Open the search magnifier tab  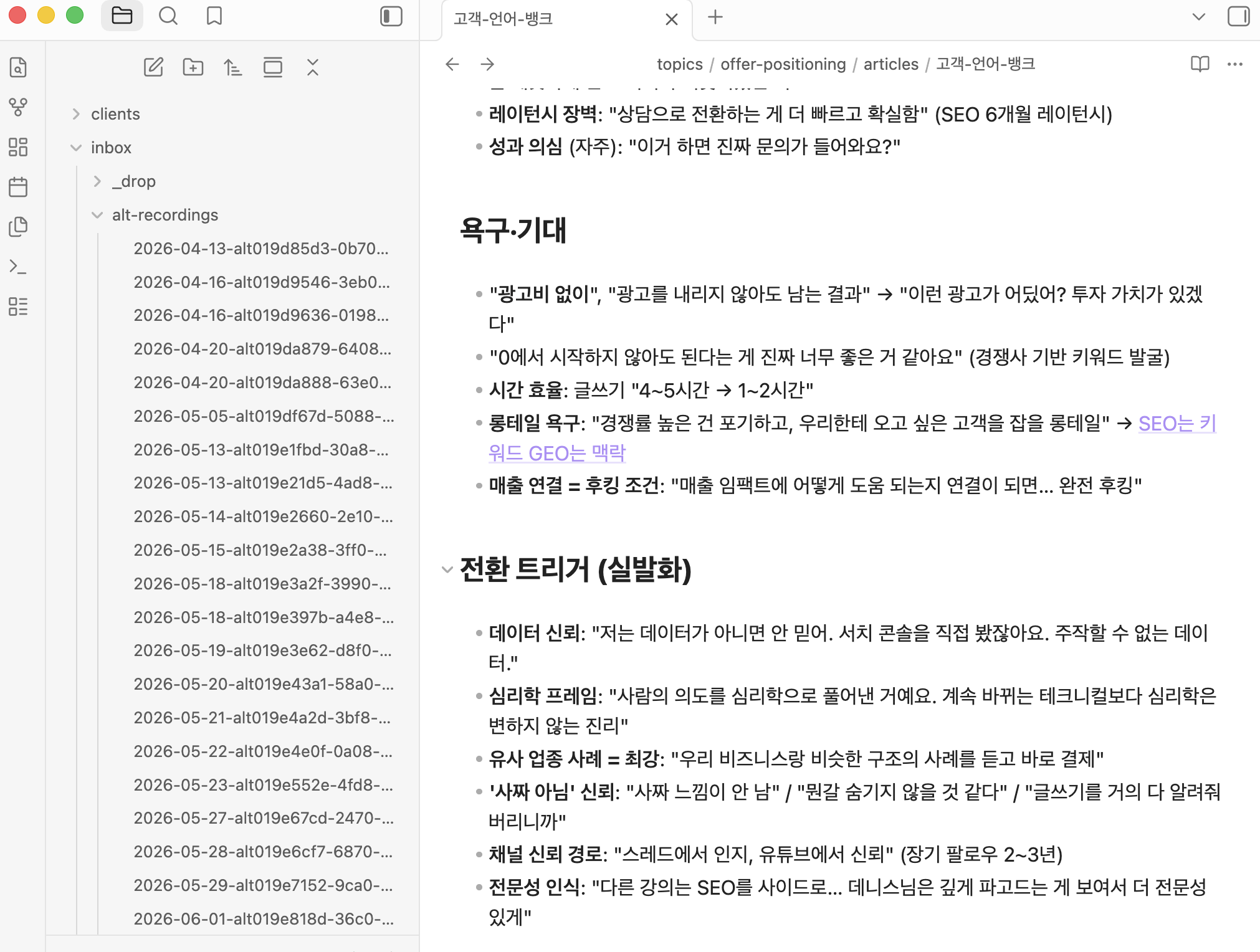pos(168,16)
